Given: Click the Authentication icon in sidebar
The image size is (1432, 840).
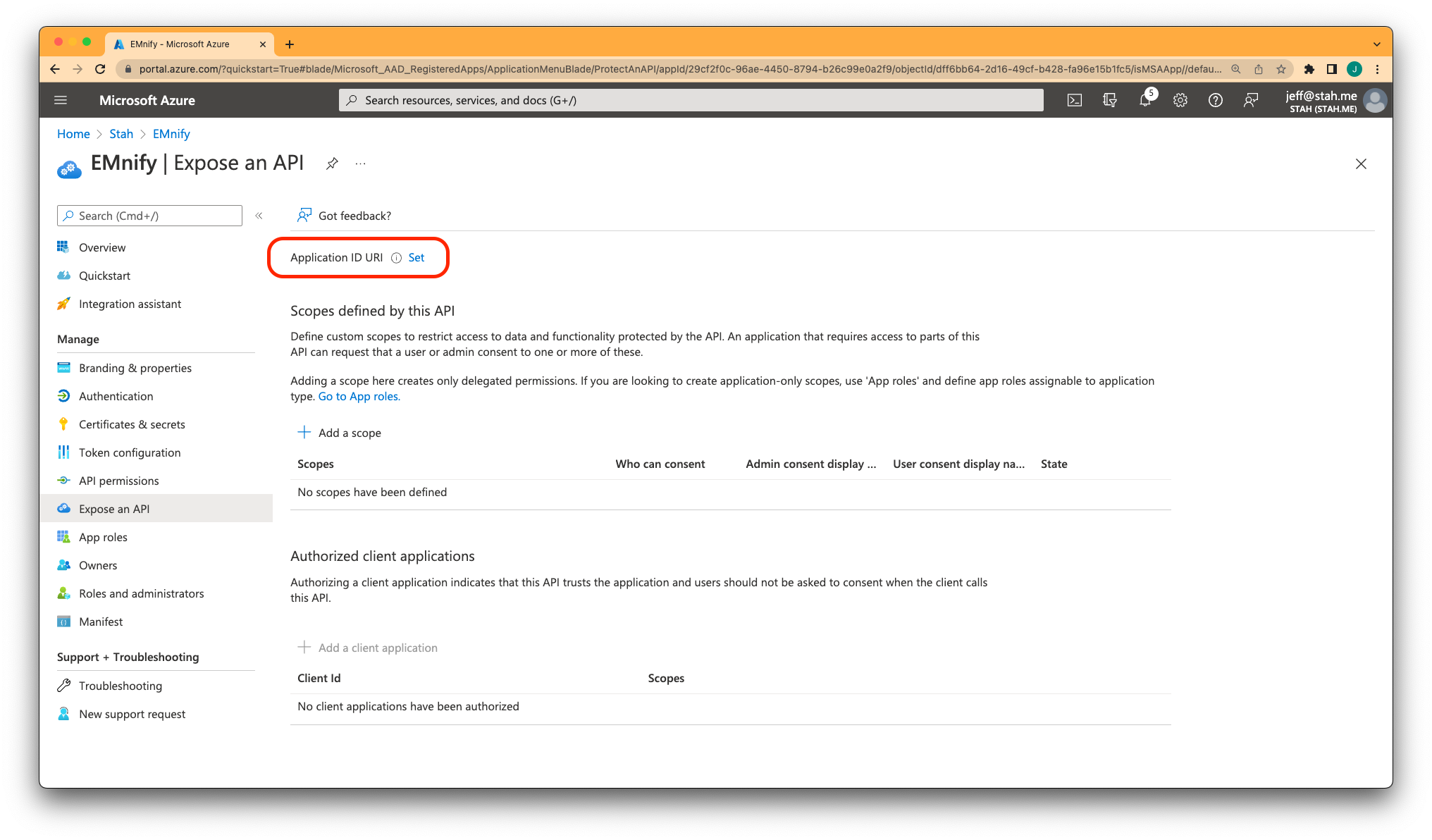Looking at the screenshot, I should click(x=64, y=396).
